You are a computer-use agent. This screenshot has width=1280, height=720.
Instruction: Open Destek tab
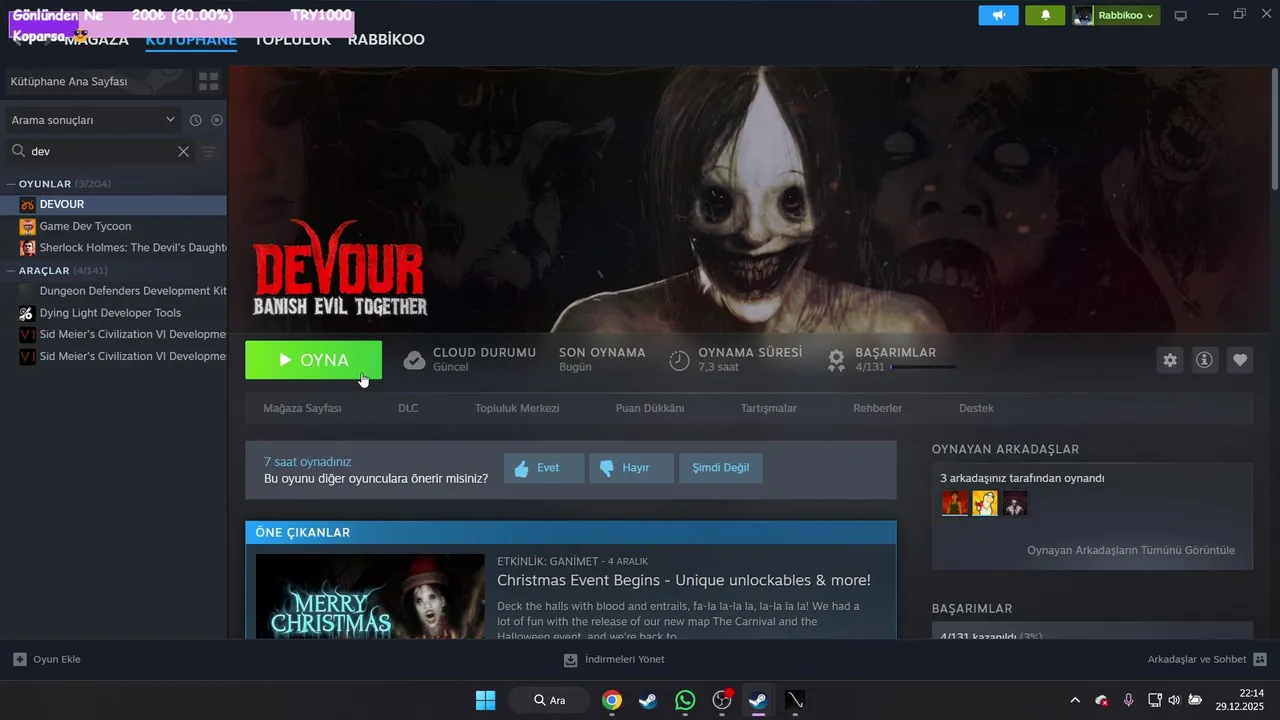[x=976, y=408]
